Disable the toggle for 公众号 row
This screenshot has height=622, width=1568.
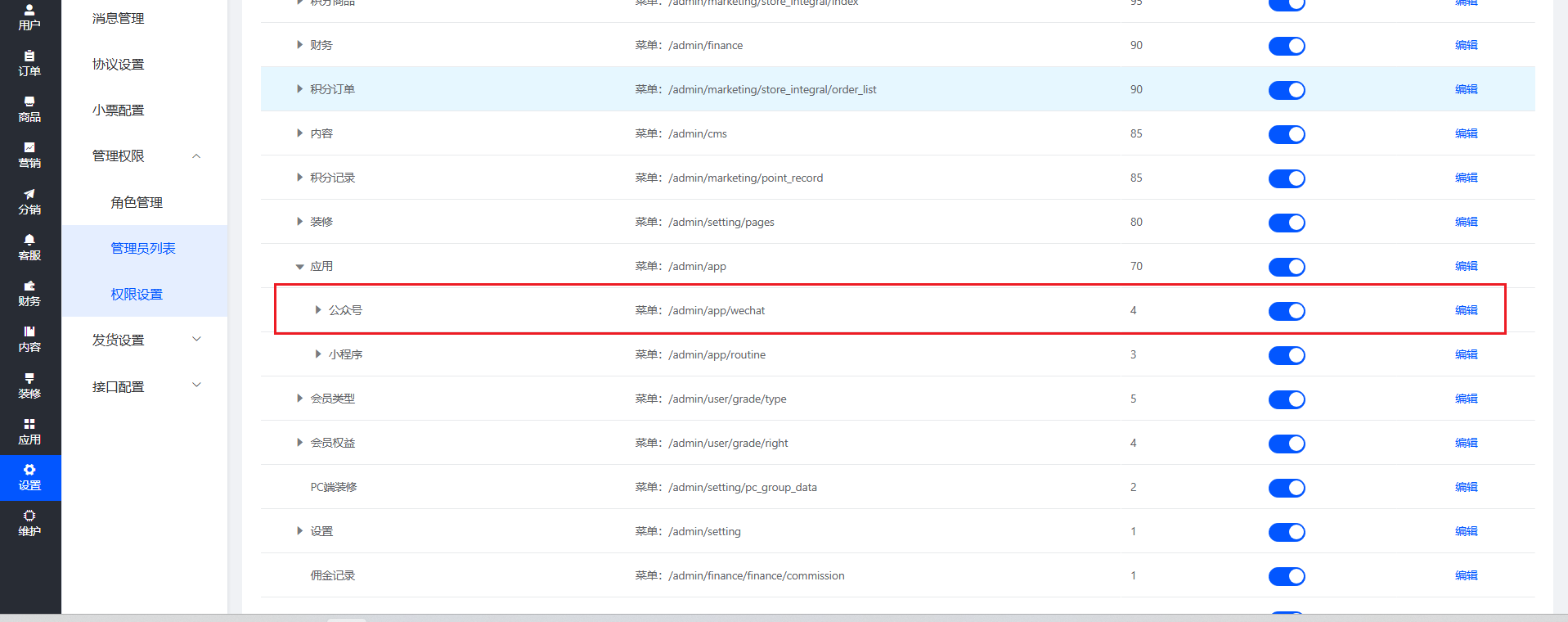point(1286,311)
